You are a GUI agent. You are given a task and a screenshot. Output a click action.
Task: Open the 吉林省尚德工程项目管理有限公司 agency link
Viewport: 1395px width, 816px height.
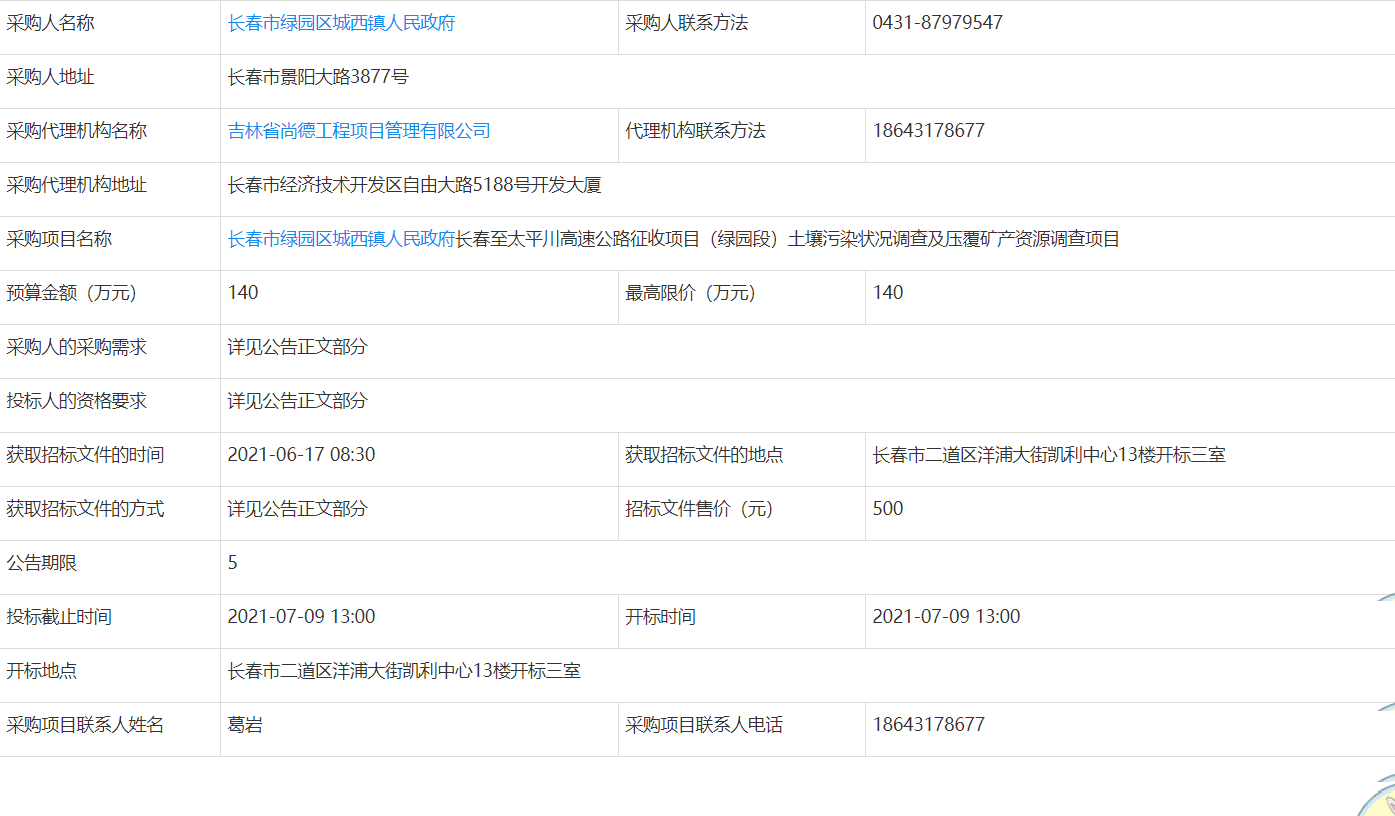click(359, 131)
